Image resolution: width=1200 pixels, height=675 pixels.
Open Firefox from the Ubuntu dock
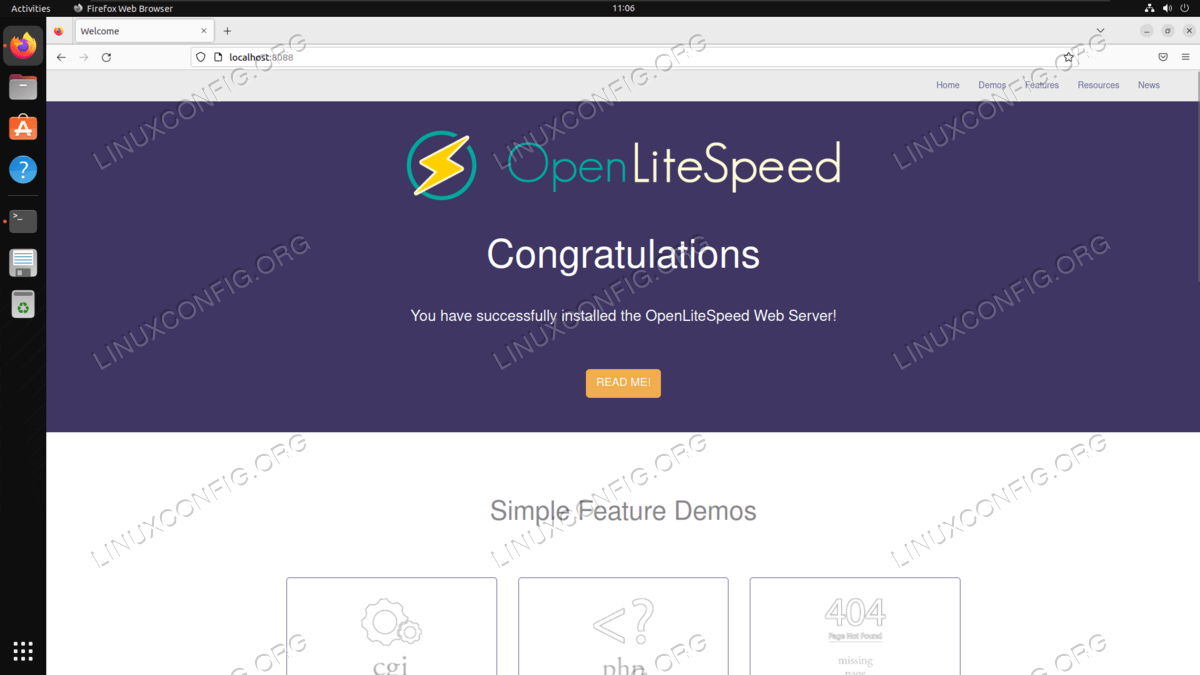23,46
